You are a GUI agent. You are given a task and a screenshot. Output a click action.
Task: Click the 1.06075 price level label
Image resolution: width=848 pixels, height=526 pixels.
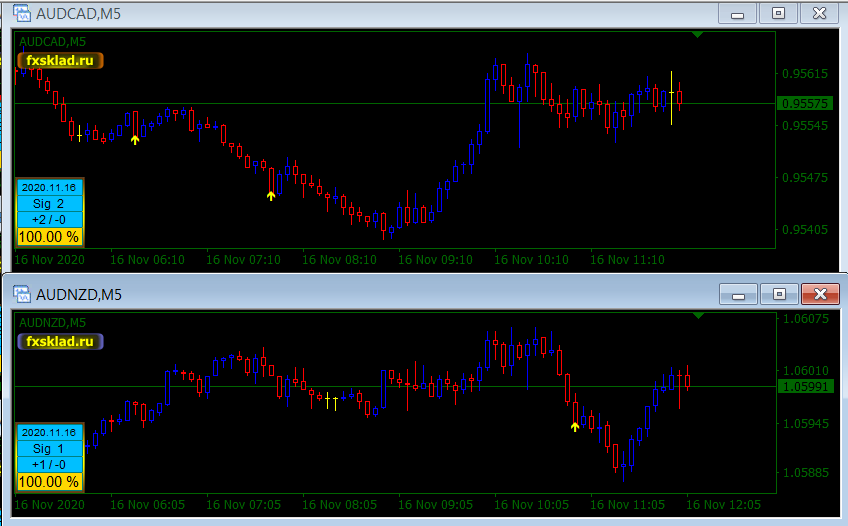tap(806, 319)
